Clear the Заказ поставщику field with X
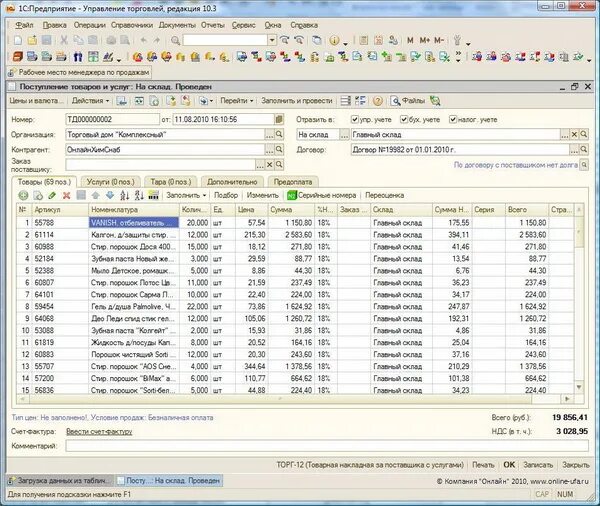 [269, 165]
